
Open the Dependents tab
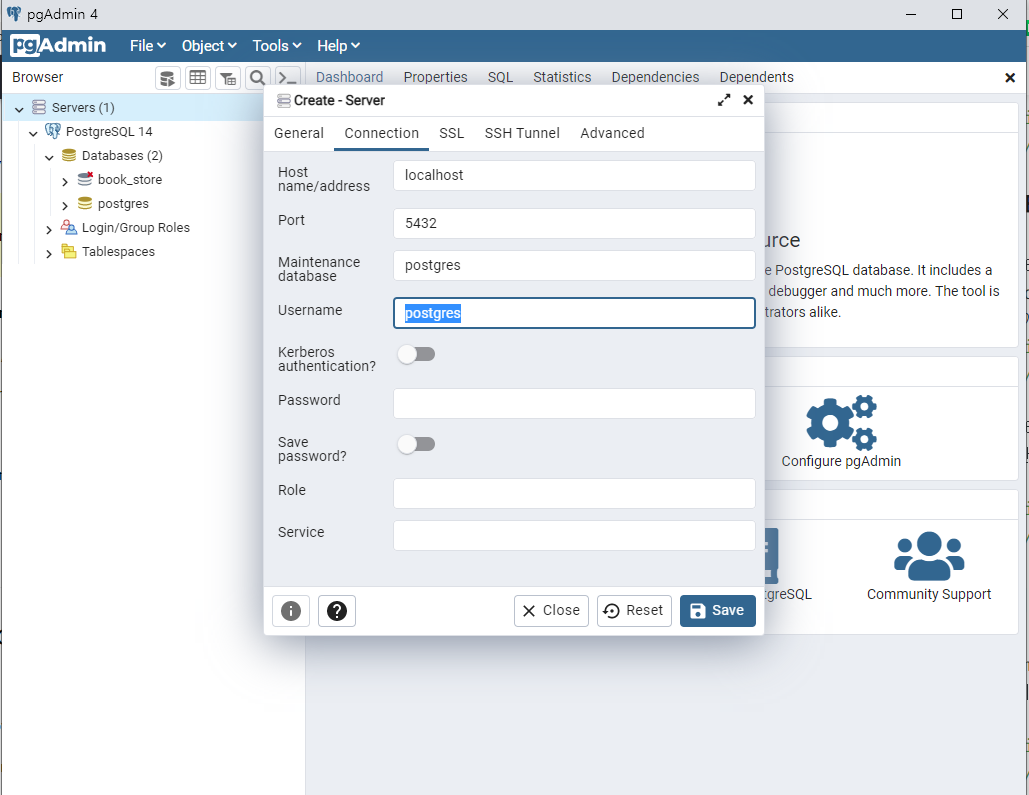(x=756, y=77)
